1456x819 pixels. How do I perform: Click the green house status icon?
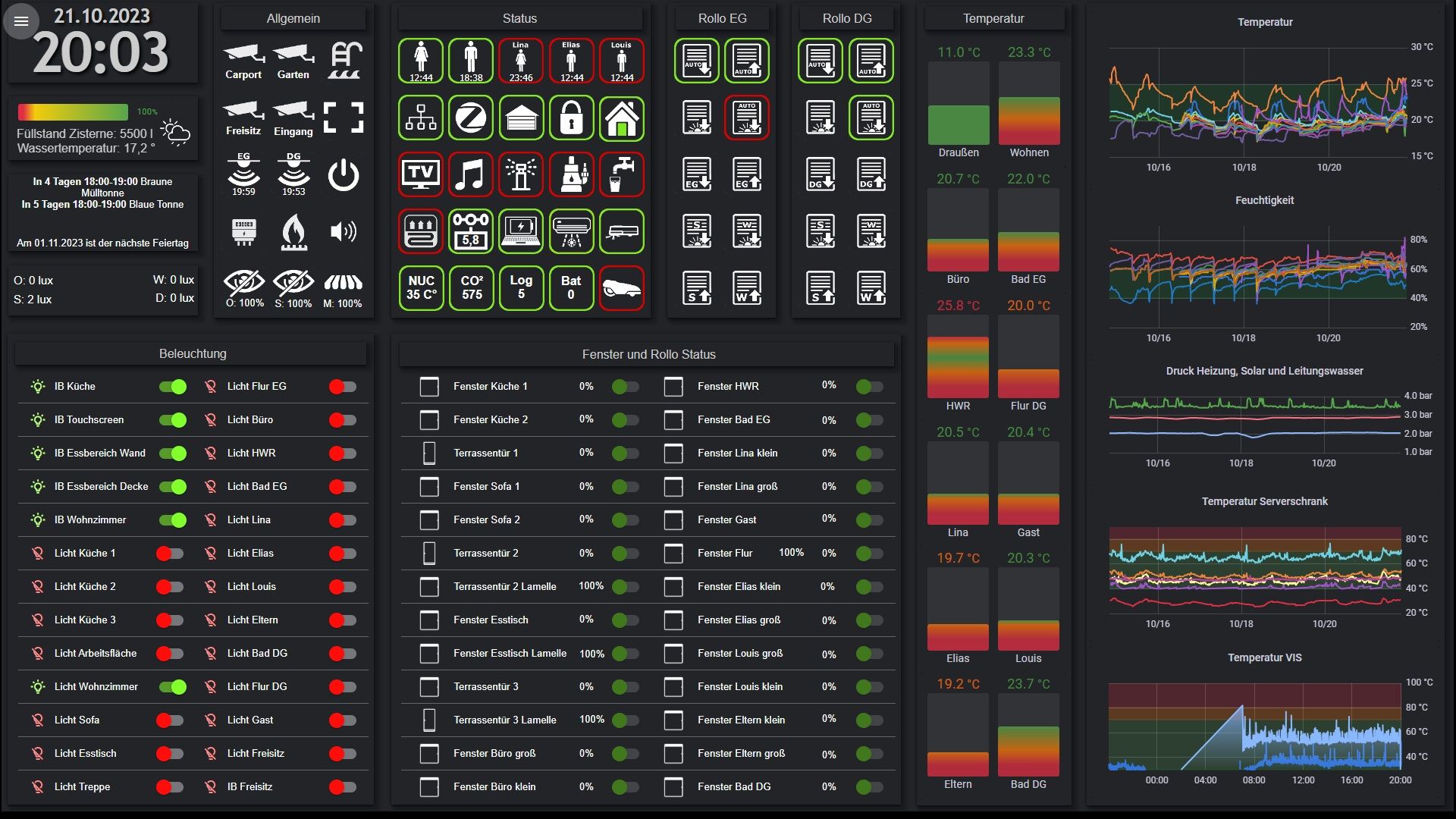[x=622, y=118]
